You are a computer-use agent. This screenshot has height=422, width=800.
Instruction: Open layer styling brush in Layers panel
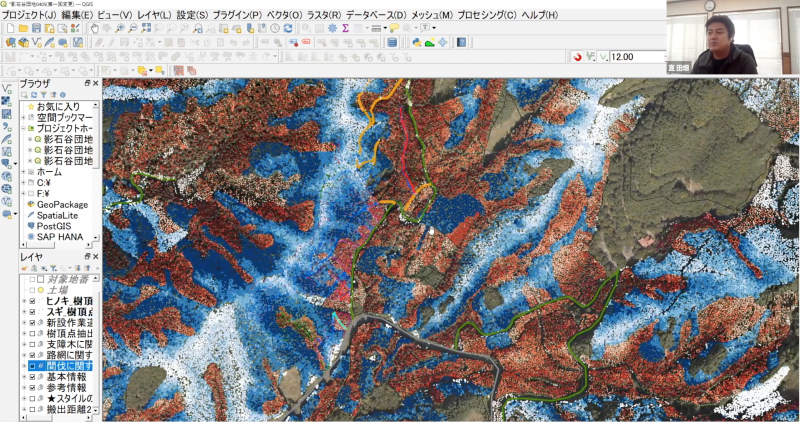coord(24,268)
